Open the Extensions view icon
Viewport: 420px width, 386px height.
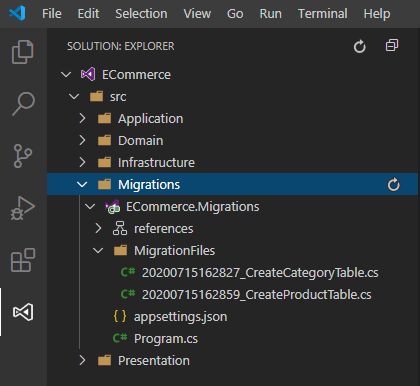point(23,260)
